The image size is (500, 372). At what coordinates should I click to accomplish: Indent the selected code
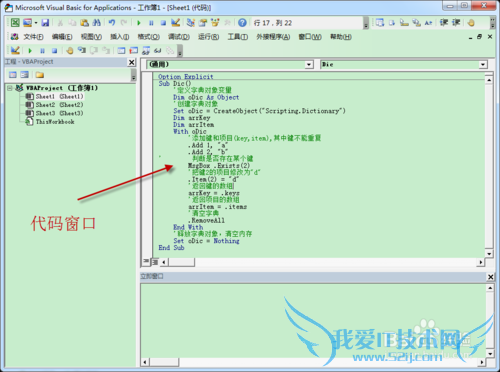point(444,23)
